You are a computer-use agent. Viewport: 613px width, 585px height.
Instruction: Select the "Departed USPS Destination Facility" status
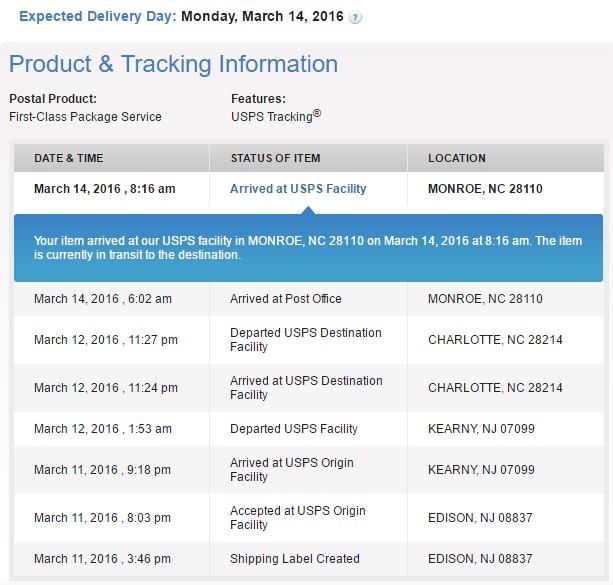306,340
